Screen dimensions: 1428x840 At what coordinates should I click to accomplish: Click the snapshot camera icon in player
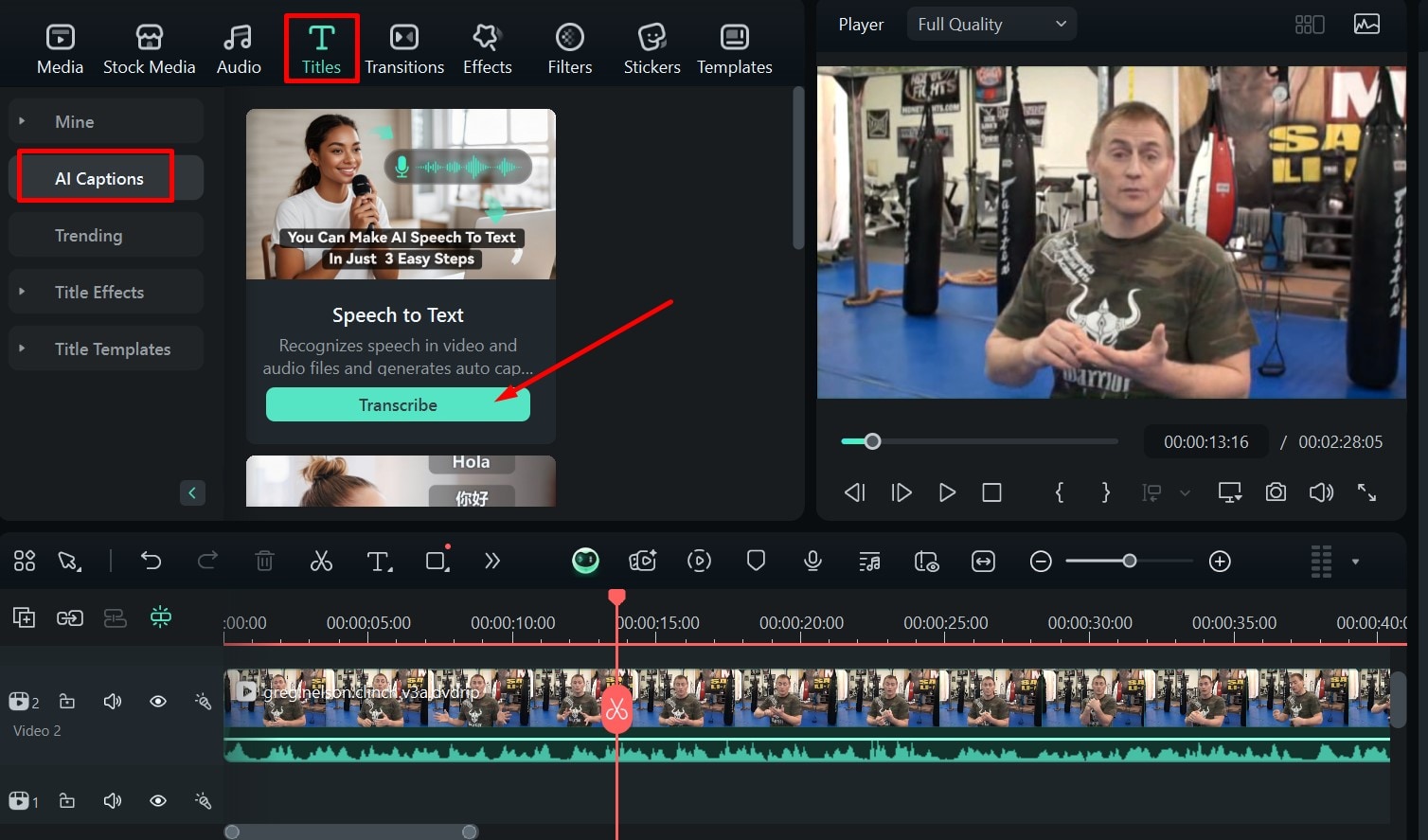1276,492
